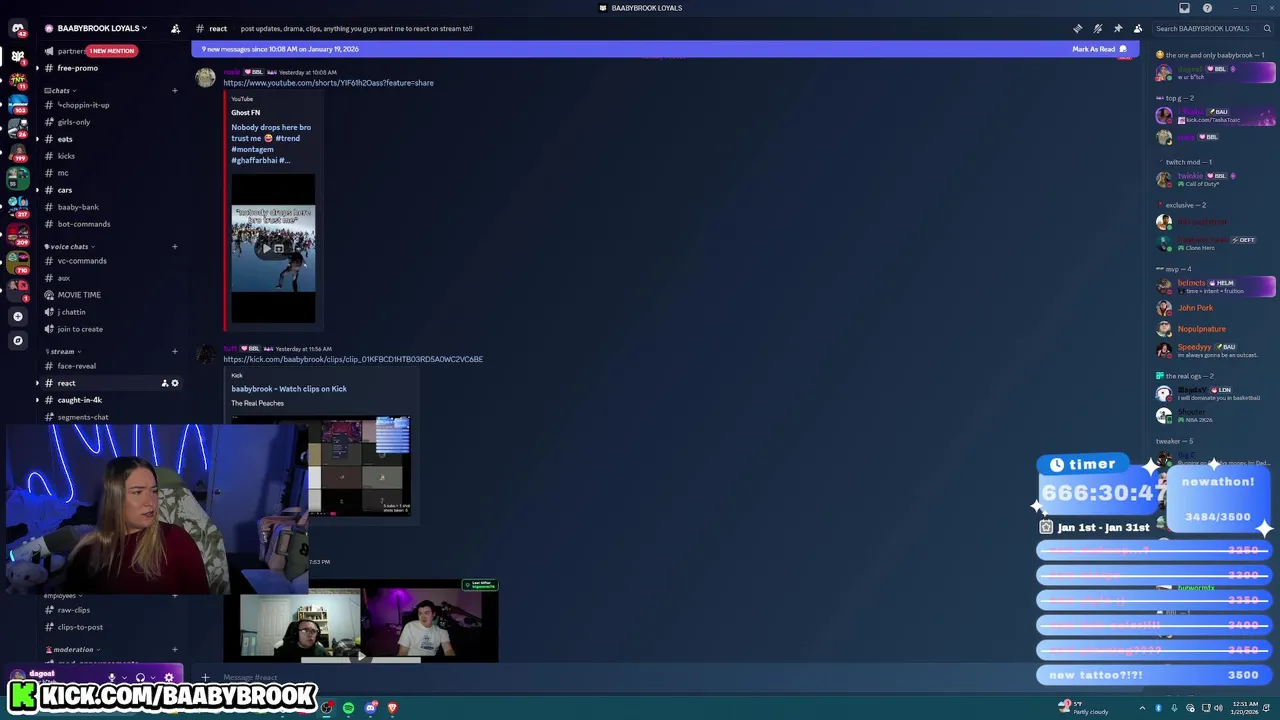Open pinned messages pin icon

tap(1117, 28)
